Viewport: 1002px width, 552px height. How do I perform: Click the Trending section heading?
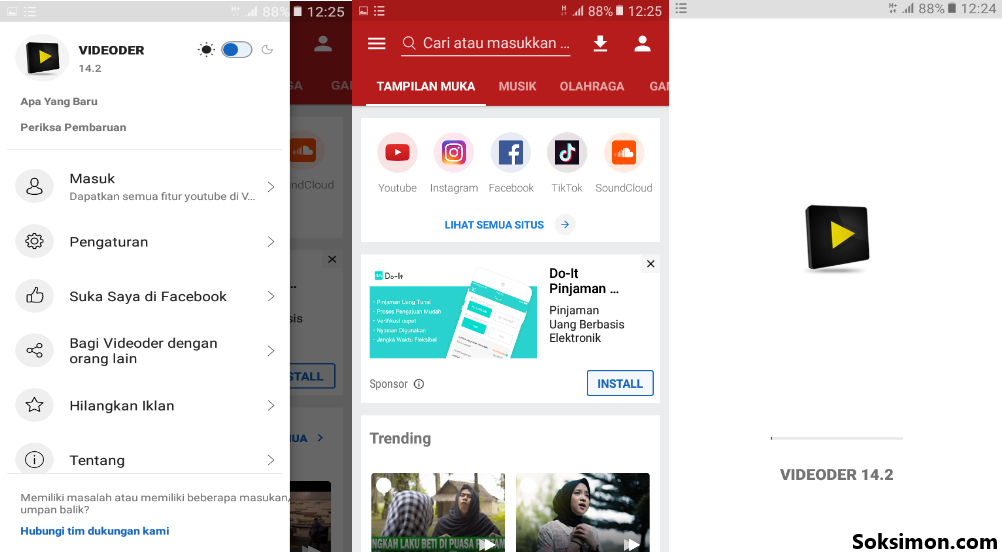pyautogui.click(x=400, y=438)
